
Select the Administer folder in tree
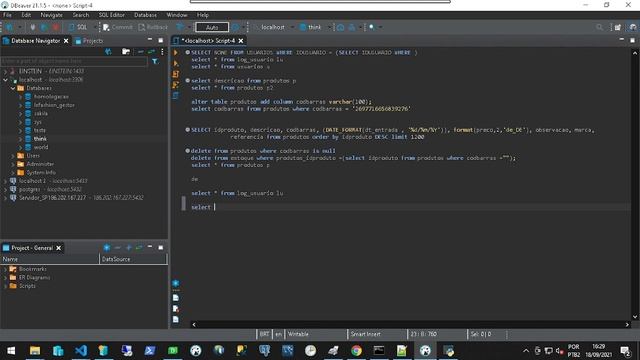point(40,164)
